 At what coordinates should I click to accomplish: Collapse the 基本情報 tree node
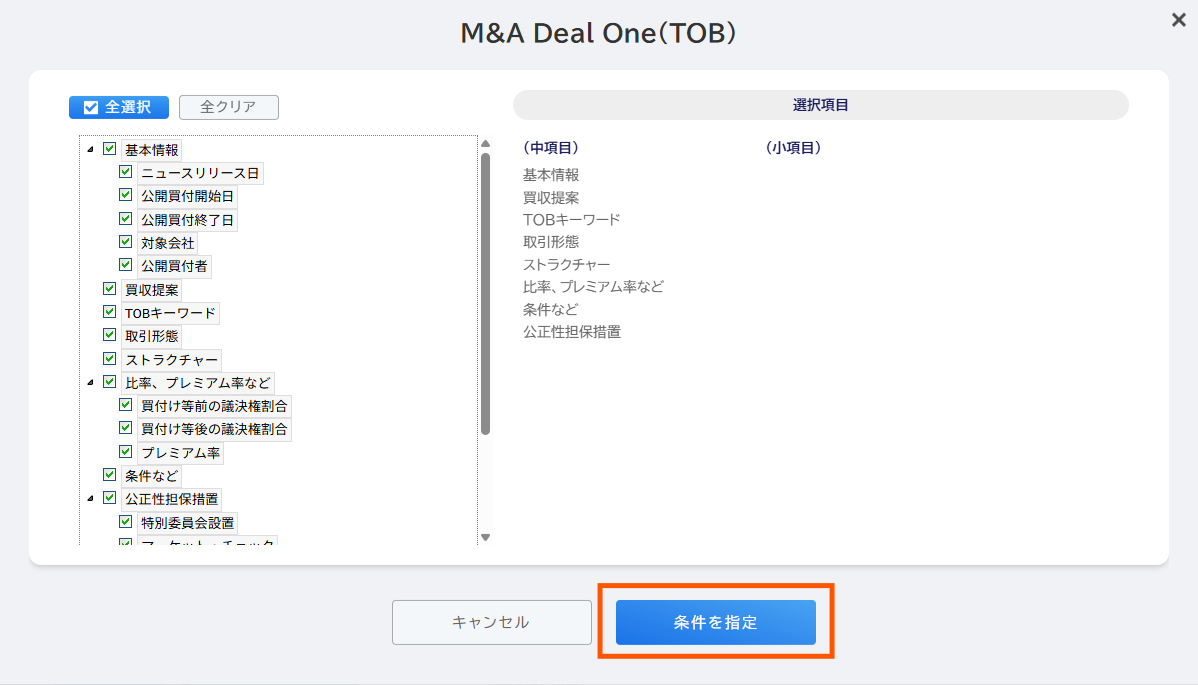pos(91,150)
